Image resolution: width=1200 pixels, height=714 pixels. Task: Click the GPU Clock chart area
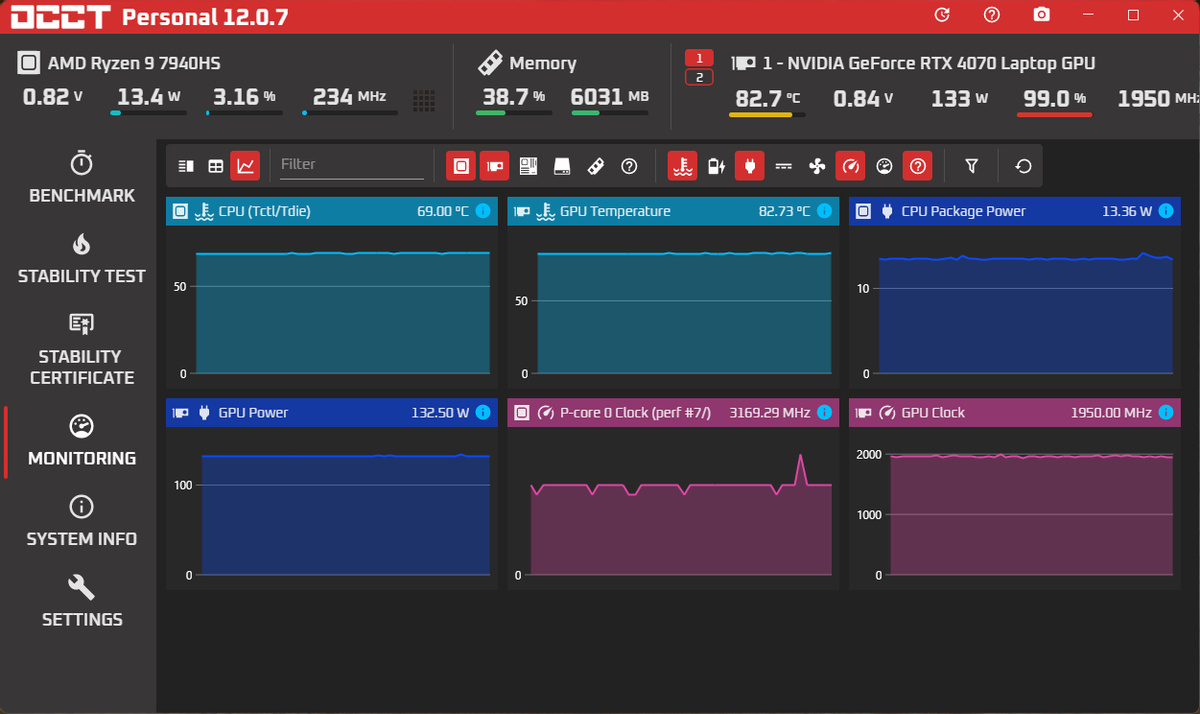point(1032,515)
